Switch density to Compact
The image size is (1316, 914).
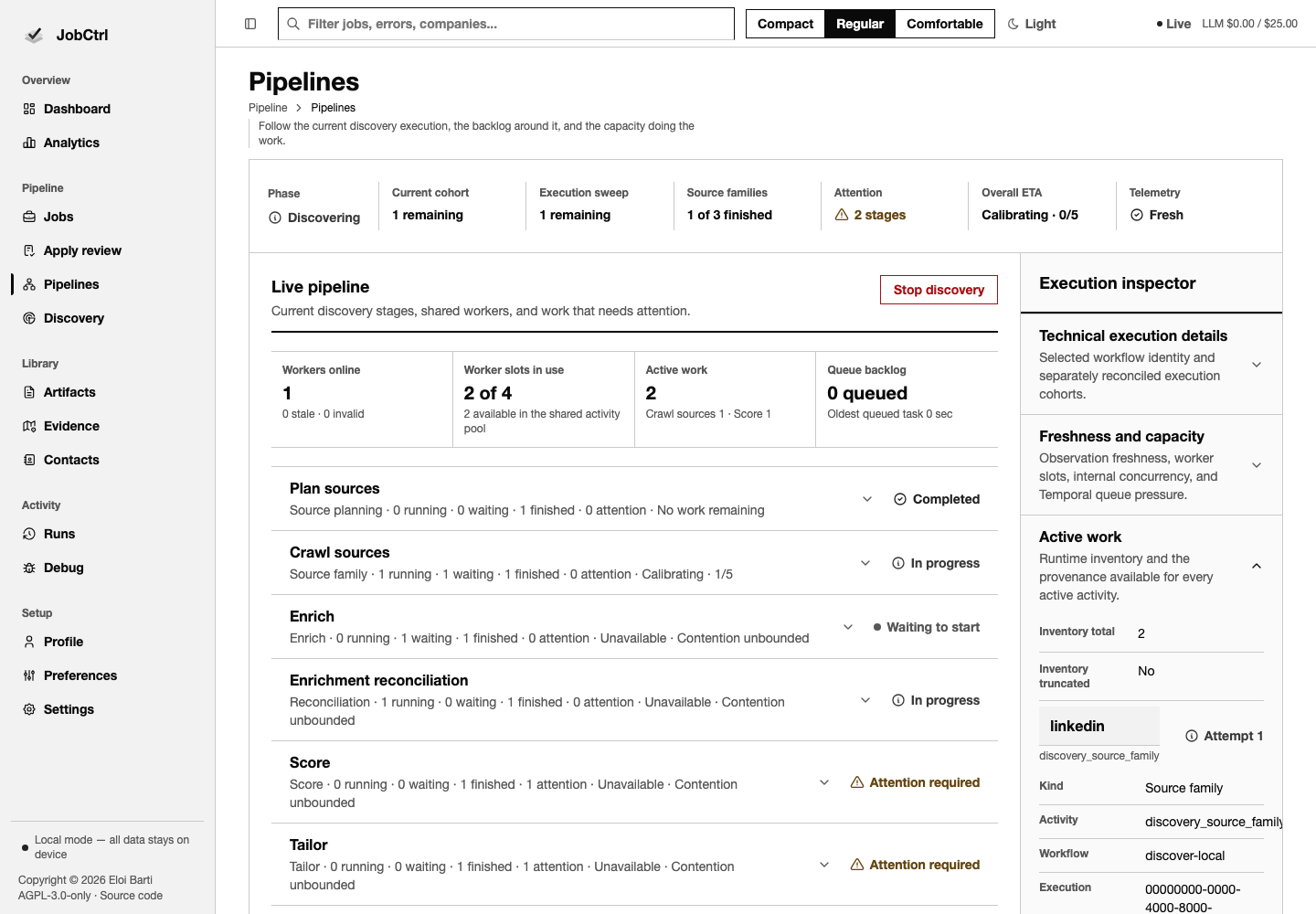(x=785, y=24)
